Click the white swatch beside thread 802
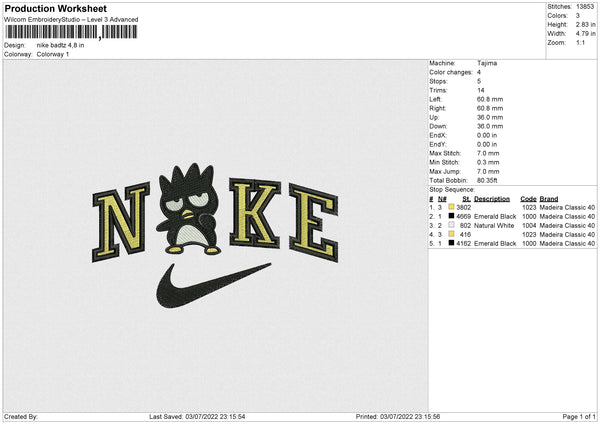This screenshot has width=600, height=424. [x=451, y=225]
